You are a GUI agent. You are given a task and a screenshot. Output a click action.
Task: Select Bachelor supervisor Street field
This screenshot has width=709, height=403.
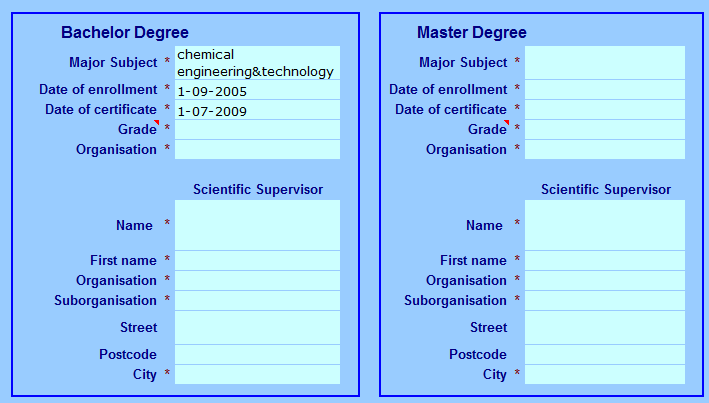(257, 328)
